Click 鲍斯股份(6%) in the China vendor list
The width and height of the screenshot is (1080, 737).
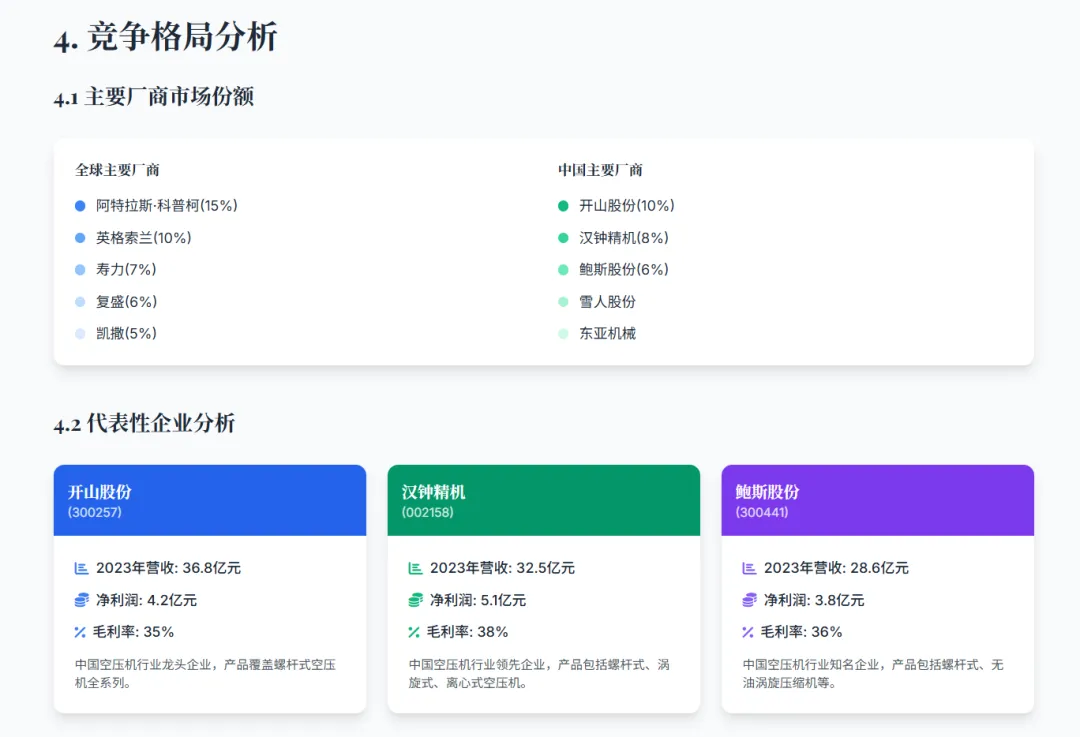pyautogui.click(x=624, y=270)
